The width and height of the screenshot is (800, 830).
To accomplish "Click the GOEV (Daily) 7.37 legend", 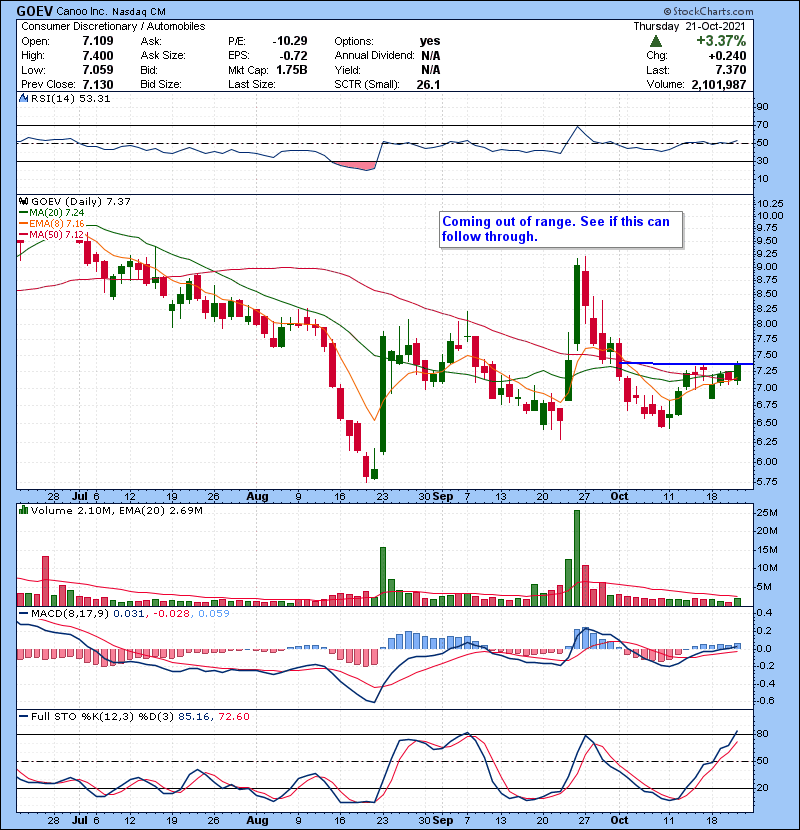I will tap(80, 202).
